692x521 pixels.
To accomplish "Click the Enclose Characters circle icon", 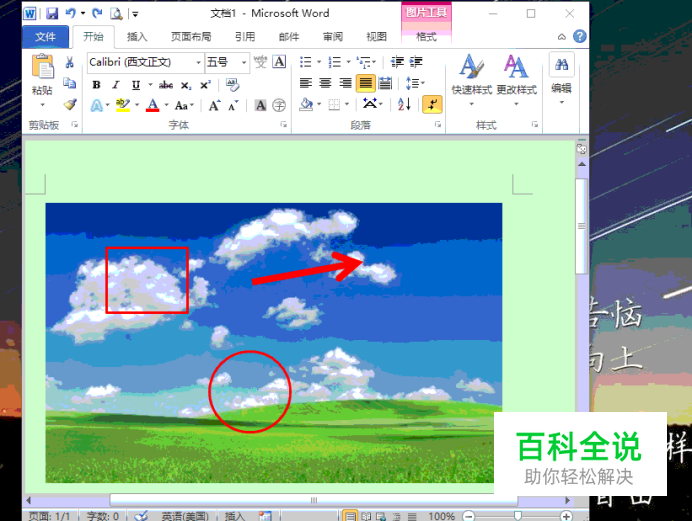I will (x=279, y=105).
